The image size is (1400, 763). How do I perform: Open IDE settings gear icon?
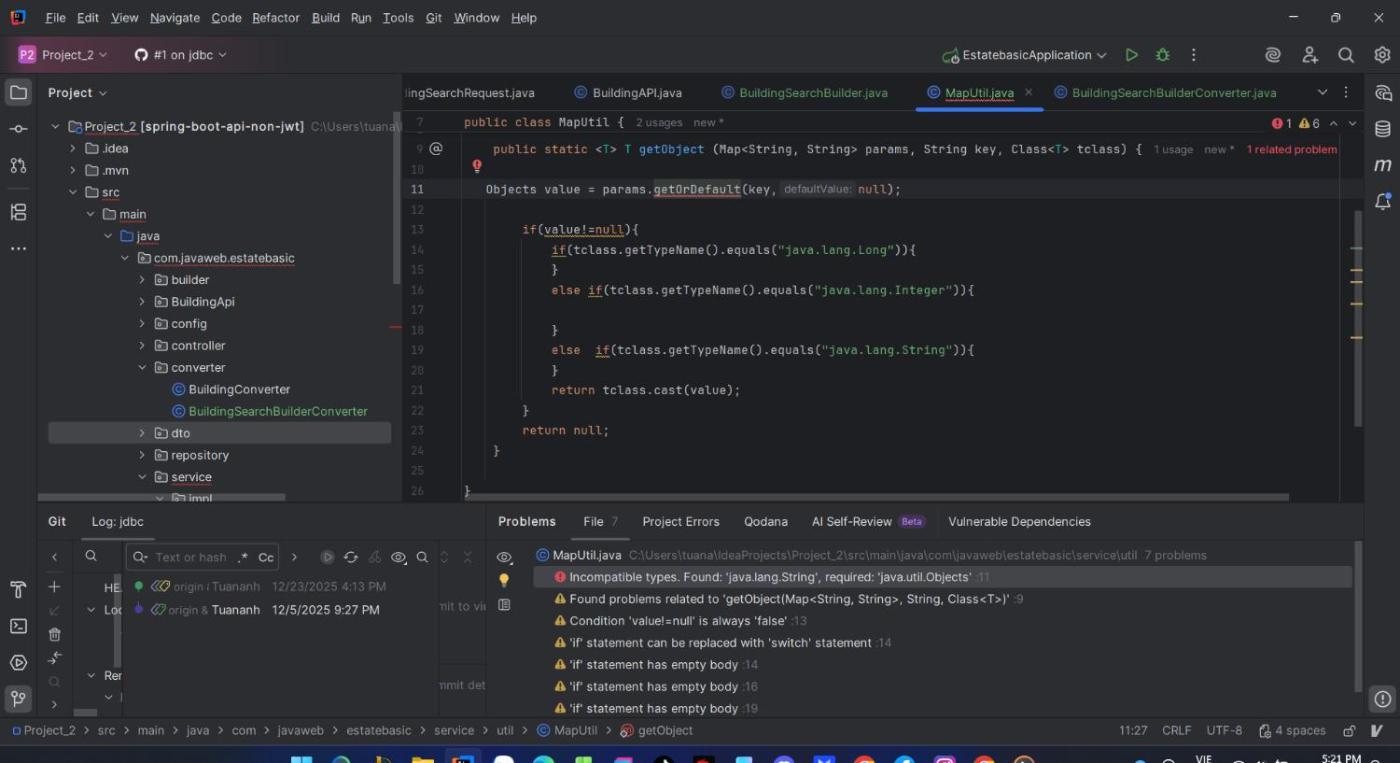click(x=1382, y=55)
